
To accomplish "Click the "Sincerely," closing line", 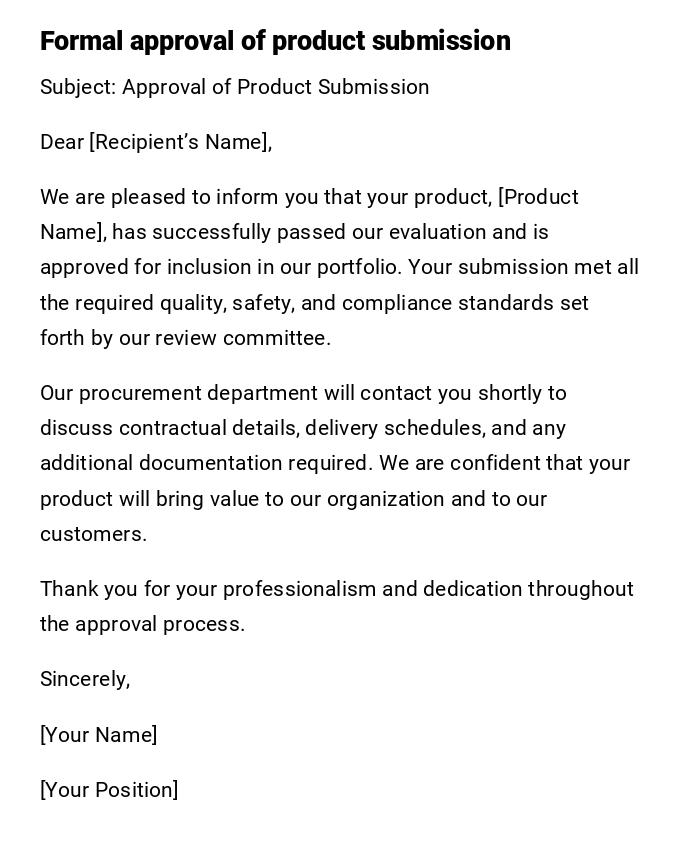I will [x=85, y=679].
